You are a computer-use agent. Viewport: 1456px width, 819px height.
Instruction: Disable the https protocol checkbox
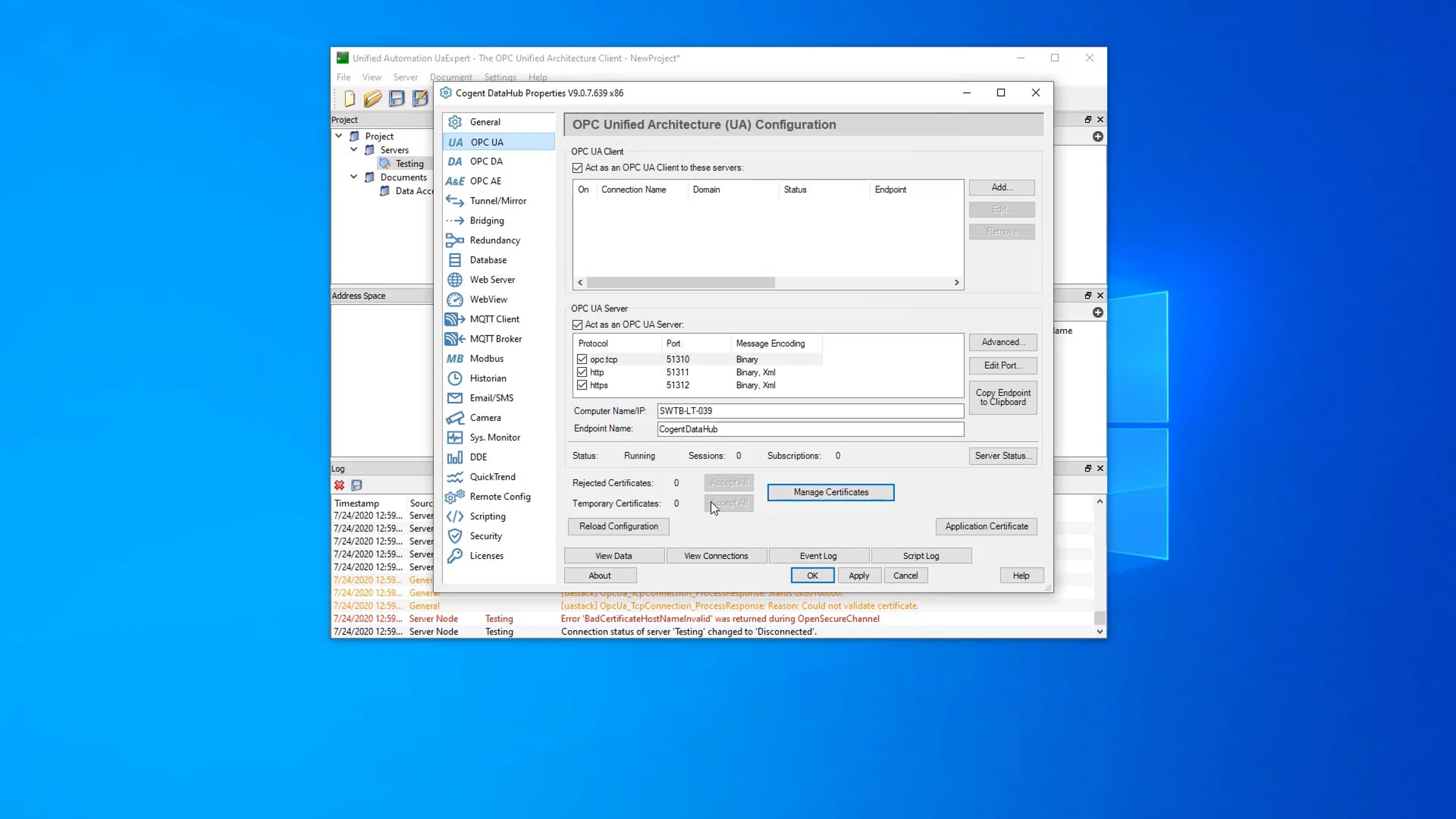coord(582,385)
